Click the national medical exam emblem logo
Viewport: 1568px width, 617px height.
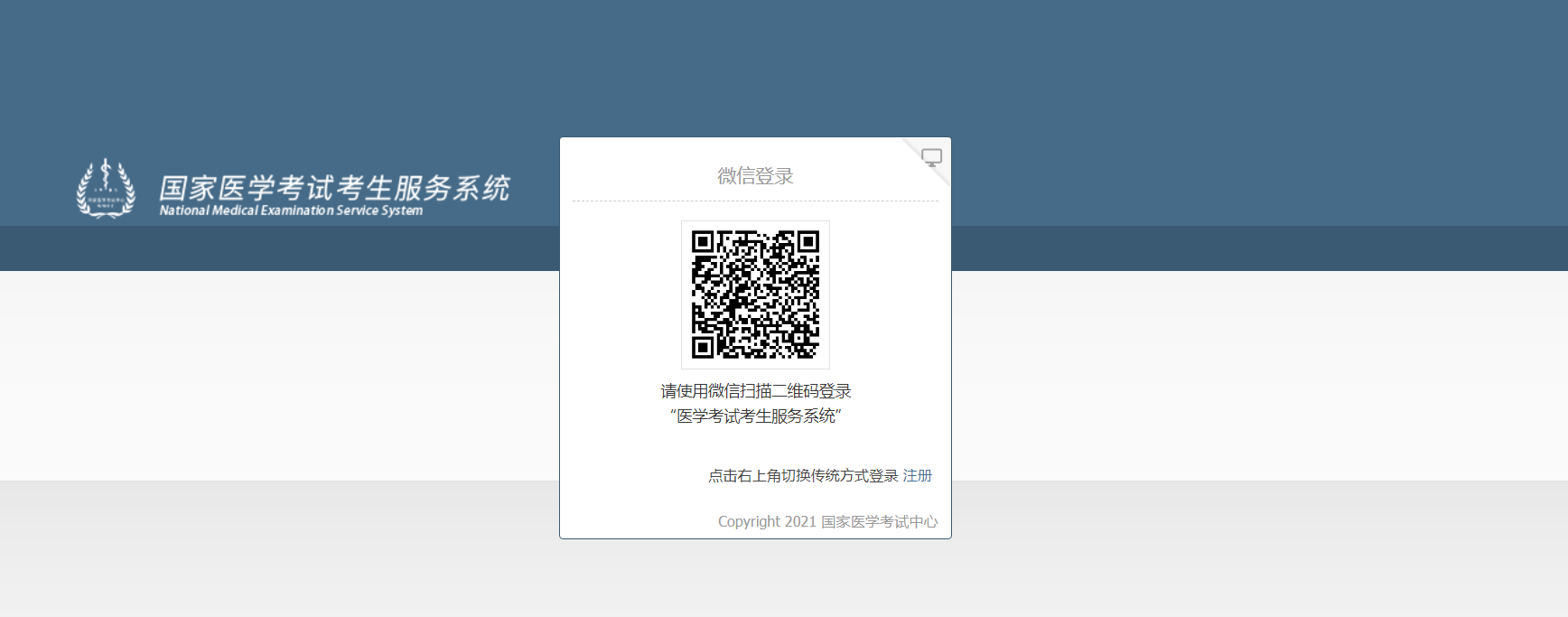point(106,189)
